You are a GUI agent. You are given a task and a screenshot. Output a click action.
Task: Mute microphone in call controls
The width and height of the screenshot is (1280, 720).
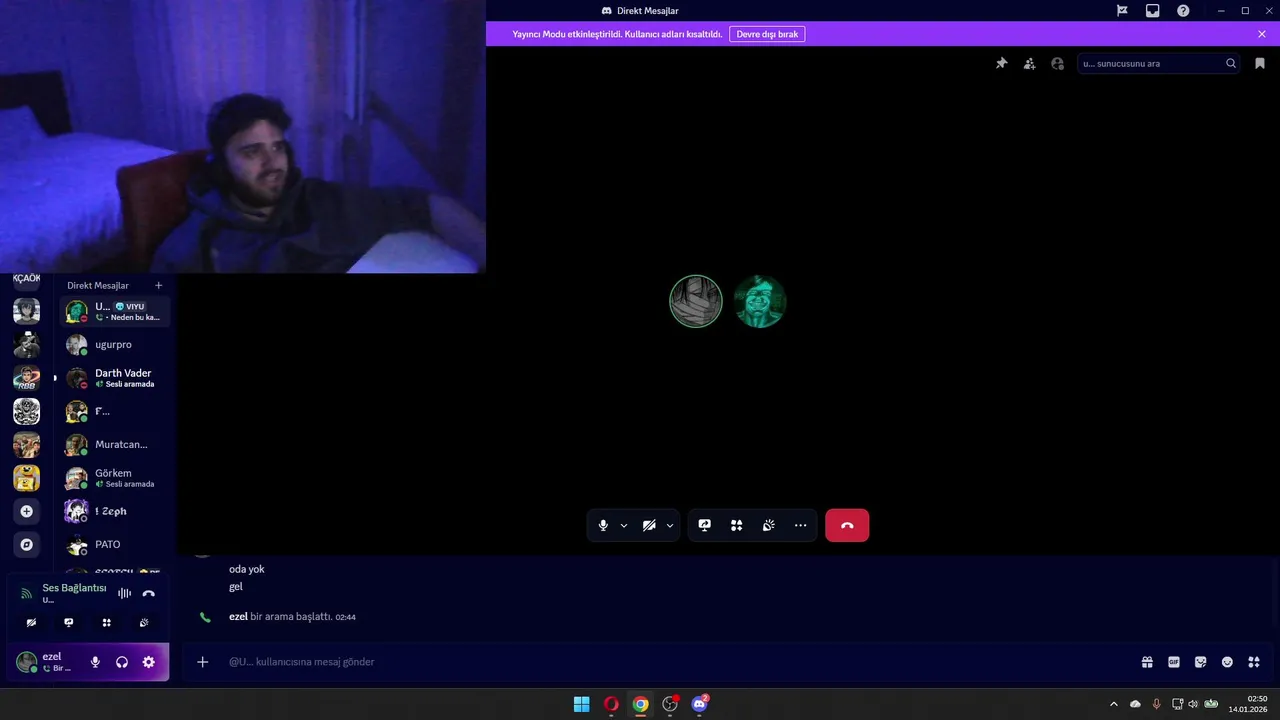tap(603, 525)
